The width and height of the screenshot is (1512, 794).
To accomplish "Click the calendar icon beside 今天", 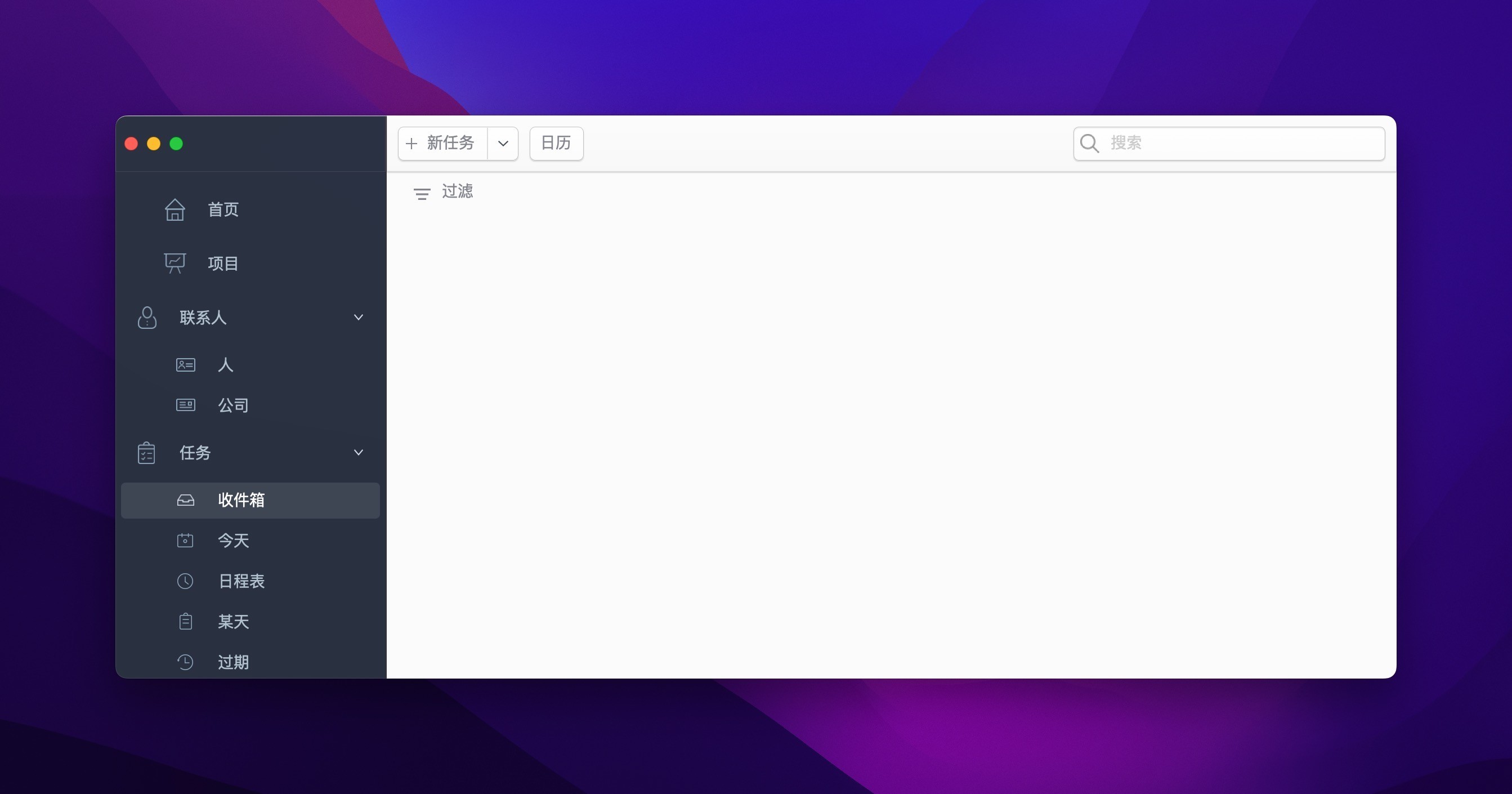I will 185,540.
